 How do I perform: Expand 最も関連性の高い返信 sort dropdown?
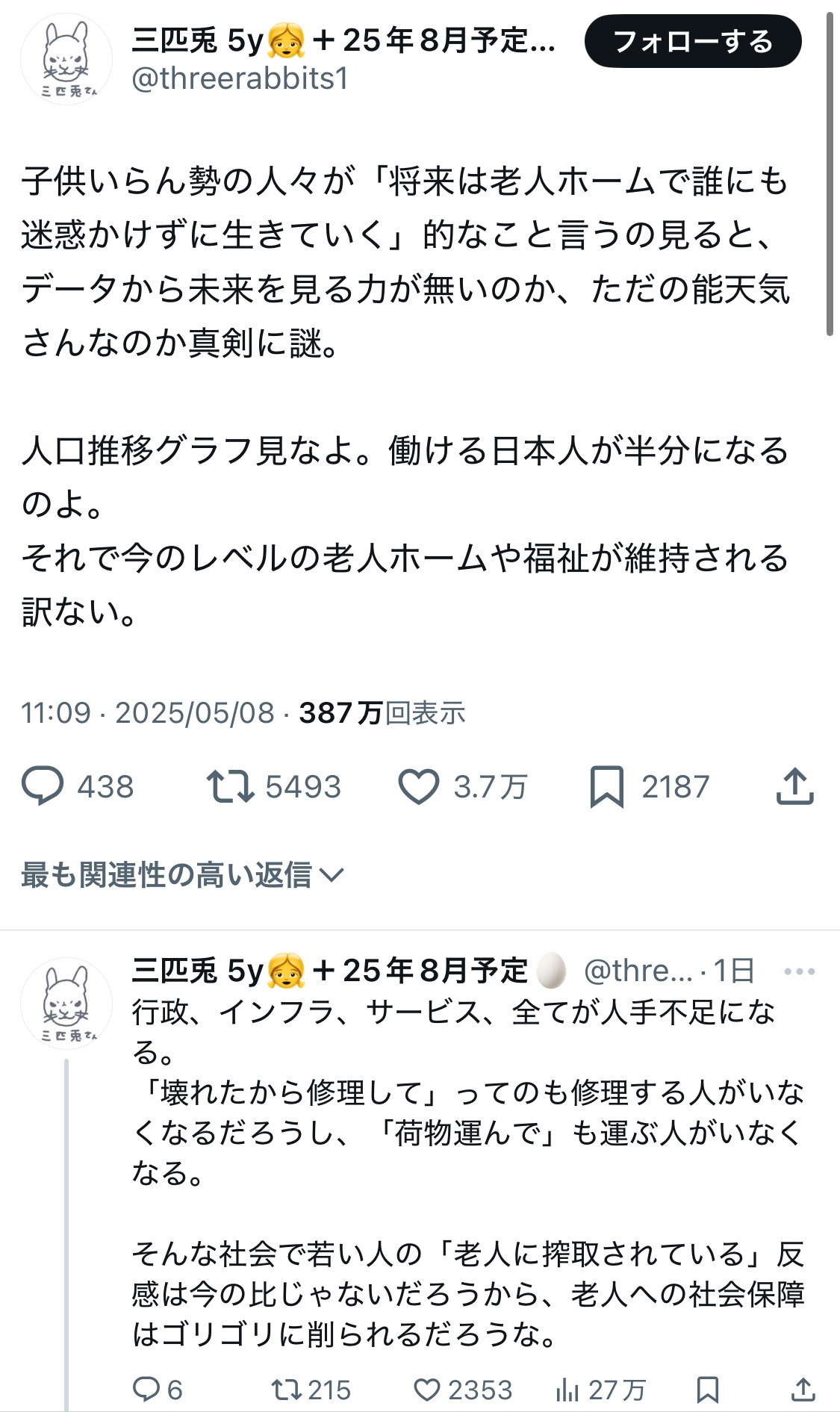coord(182,874)
